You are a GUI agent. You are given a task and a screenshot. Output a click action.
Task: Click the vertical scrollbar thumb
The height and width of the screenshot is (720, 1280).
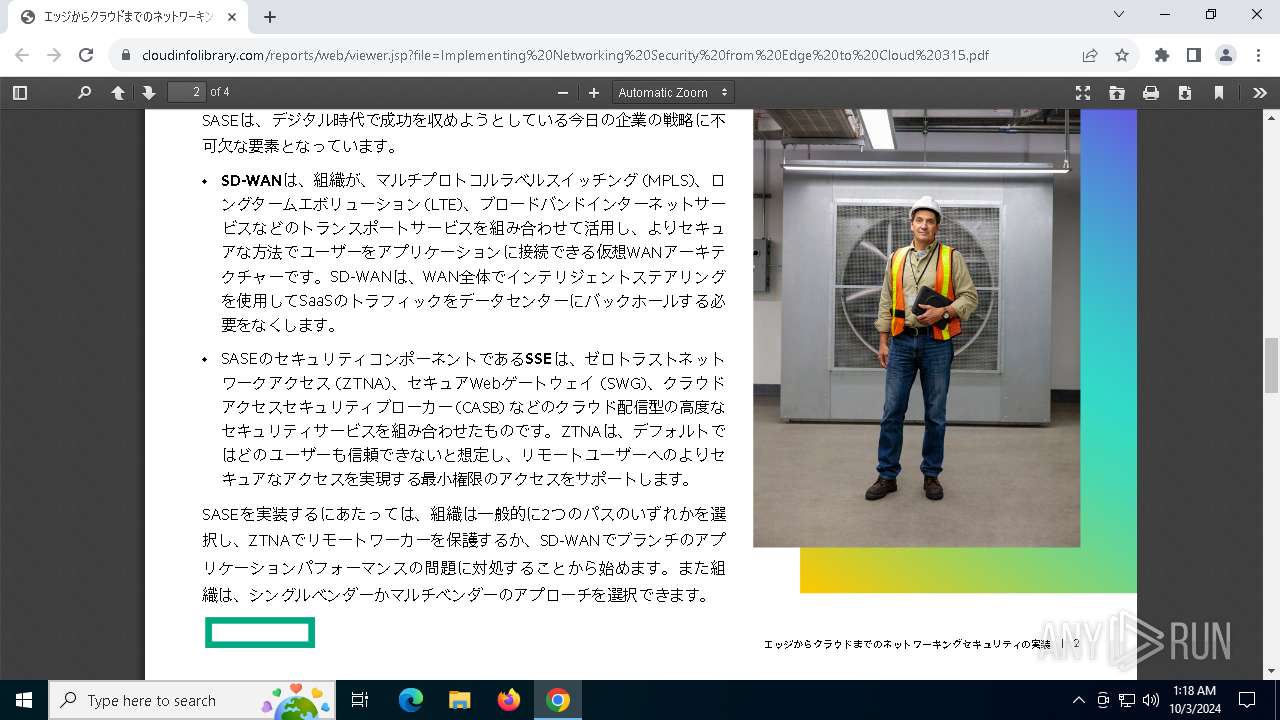[x=1271, y=366]
